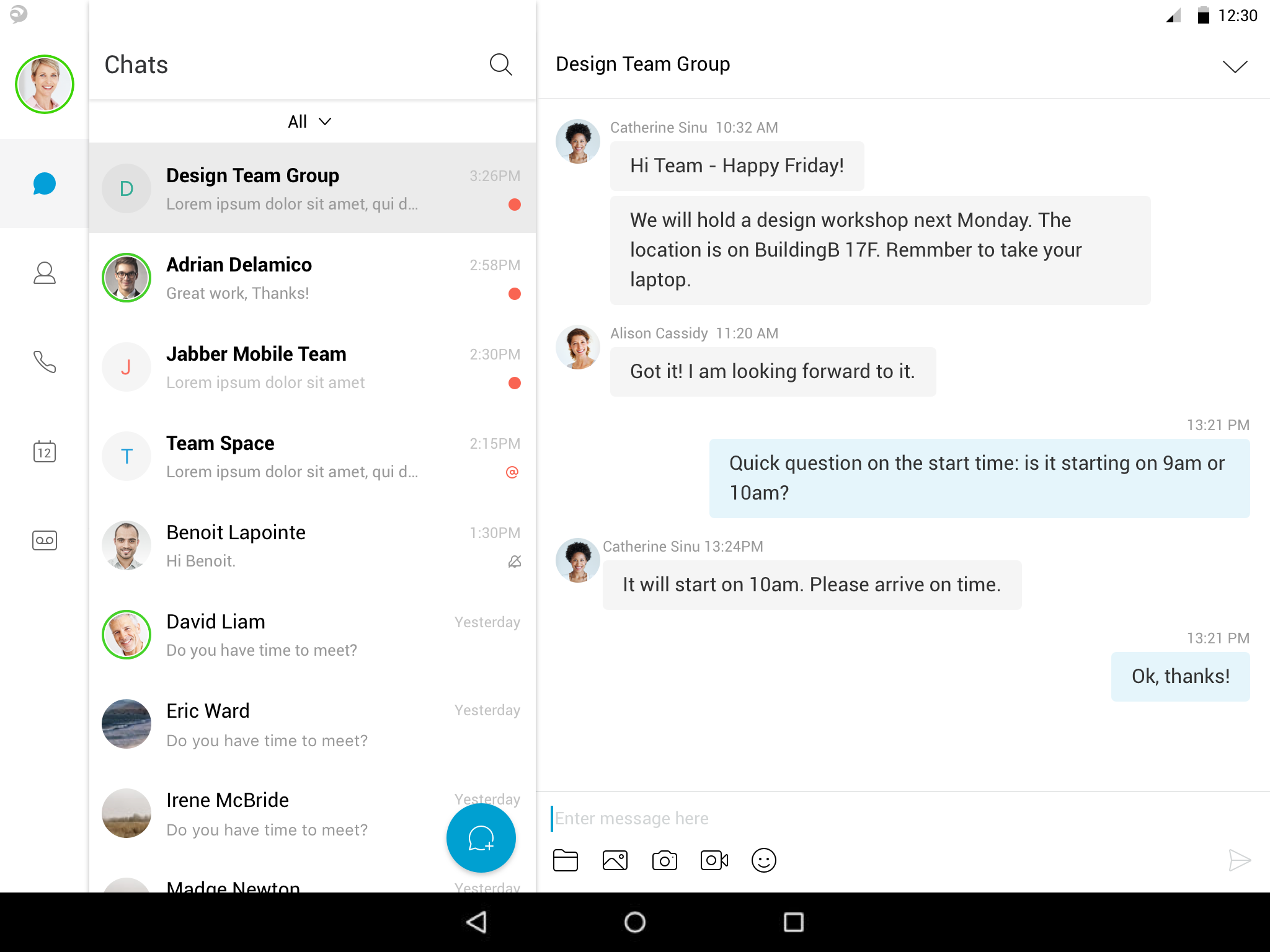Expand the All filter dropdown
1270x952 pixels.
click(309, 121)
